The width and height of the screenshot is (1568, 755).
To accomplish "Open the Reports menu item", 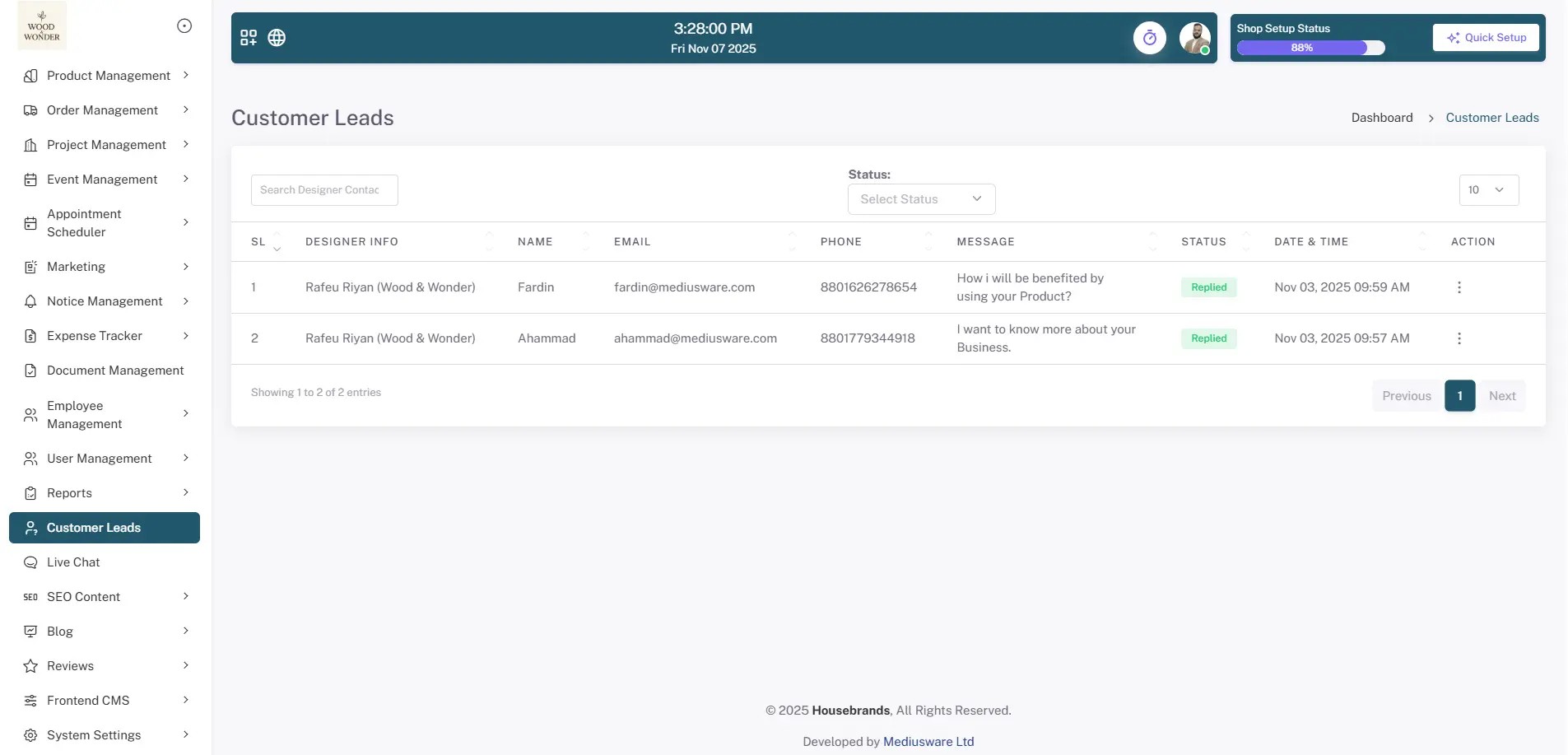I will pos(69,492).
